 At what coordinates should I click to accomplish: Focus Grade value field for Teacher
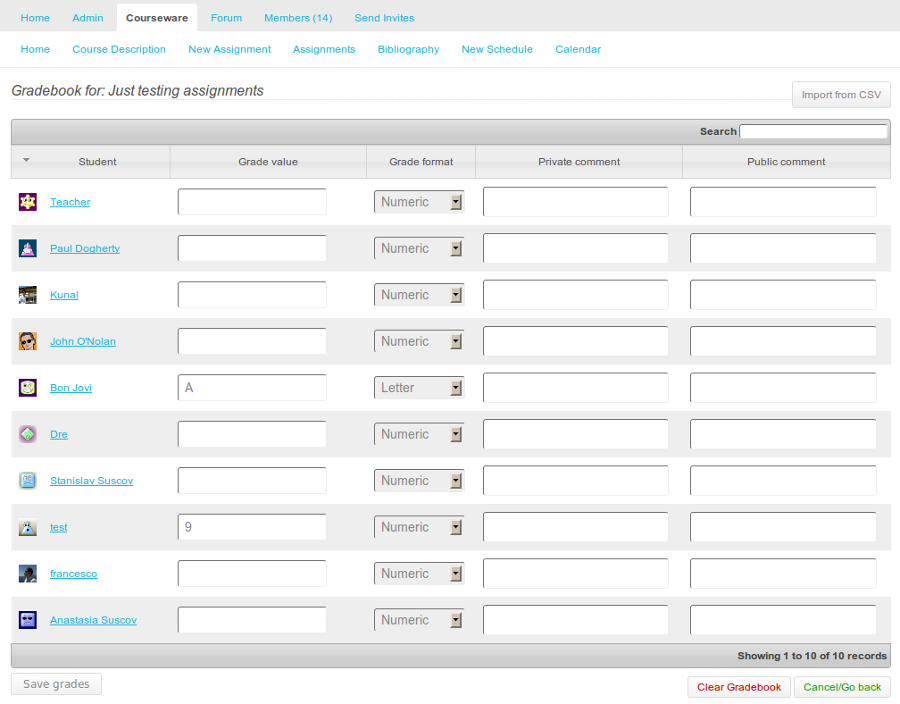tap(252, 202)
